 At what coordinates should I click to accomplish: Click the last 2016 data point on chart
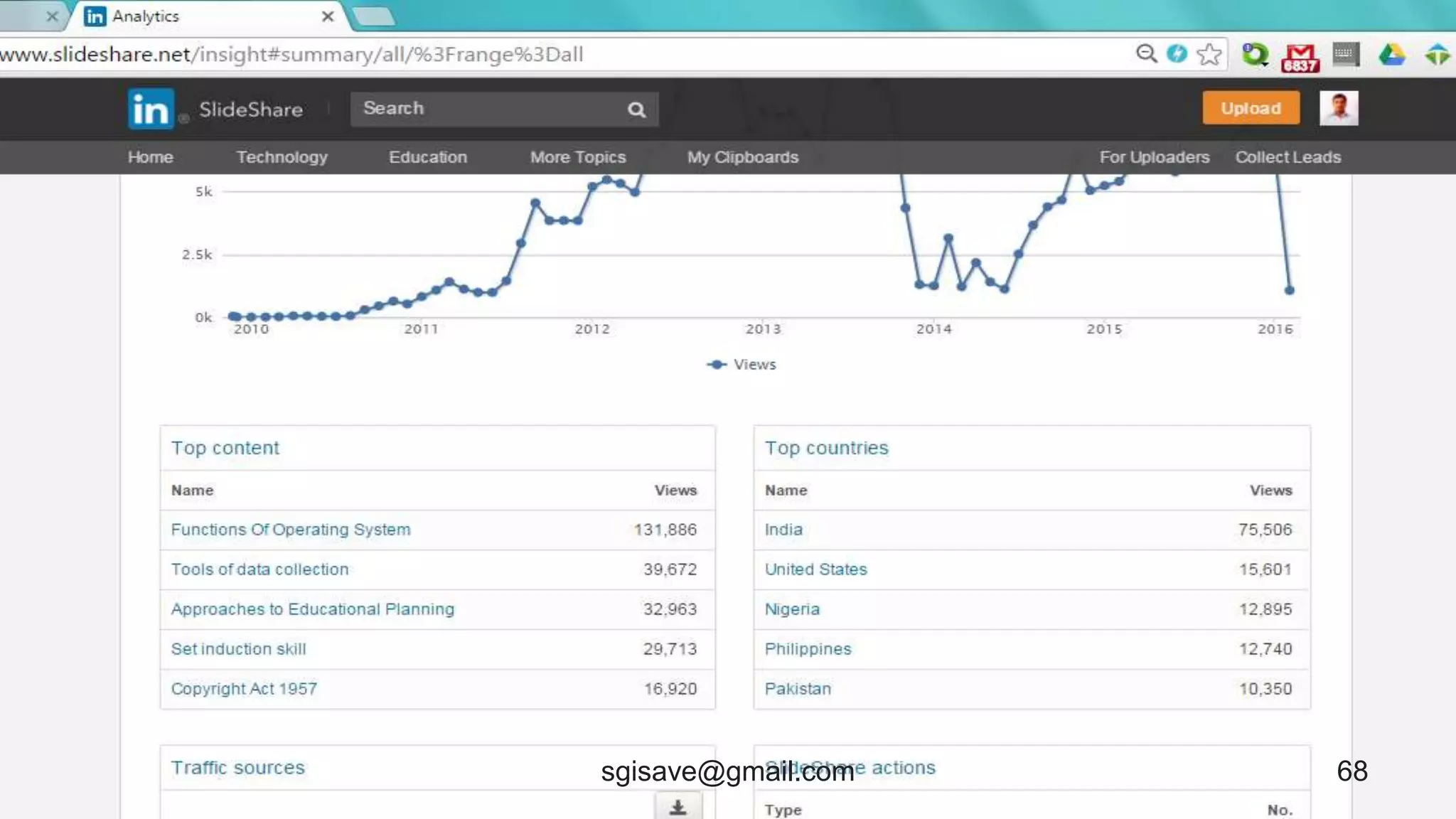click(x=1290, y=290)
